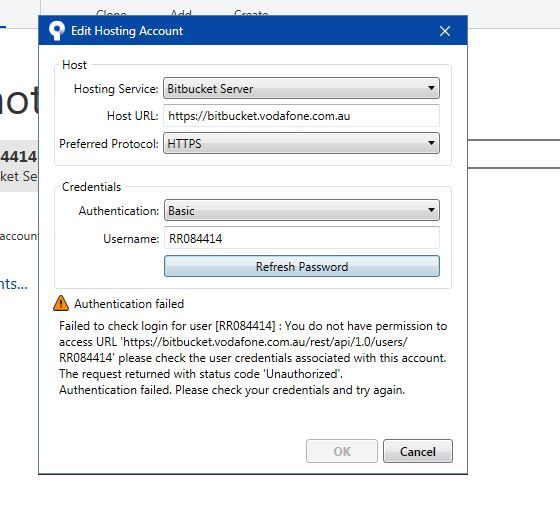Viewport: 560px width, 528px height.
Task: Click the 'Username:' label
Action: [131, 239]
